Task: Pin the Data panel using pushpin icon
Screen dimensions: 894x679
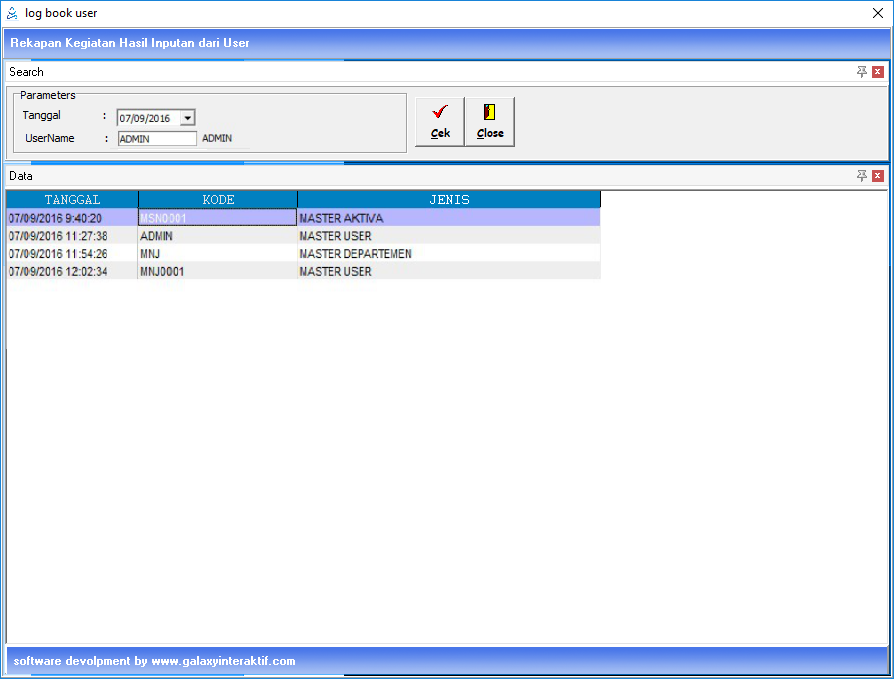Action: tap(862, 176)
